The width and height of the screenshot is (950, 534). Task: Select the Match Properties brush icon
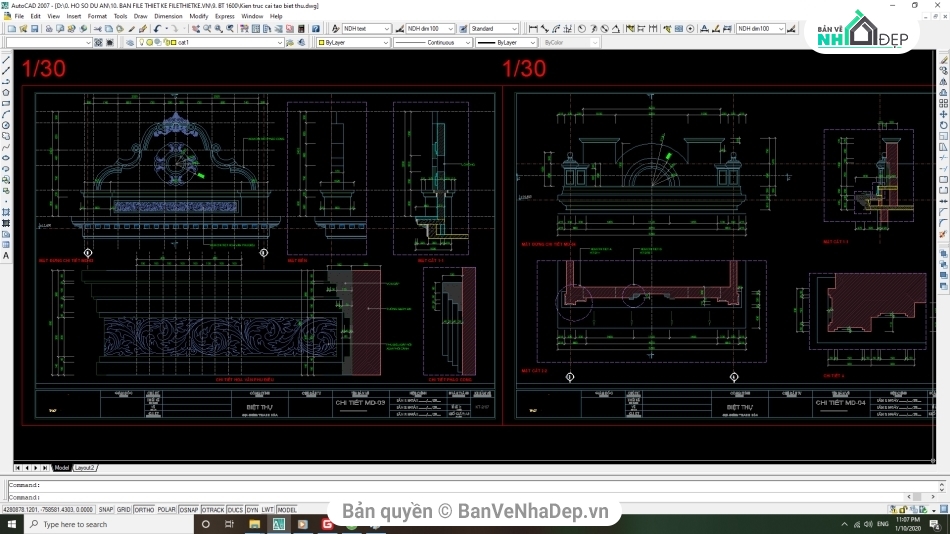132,29
